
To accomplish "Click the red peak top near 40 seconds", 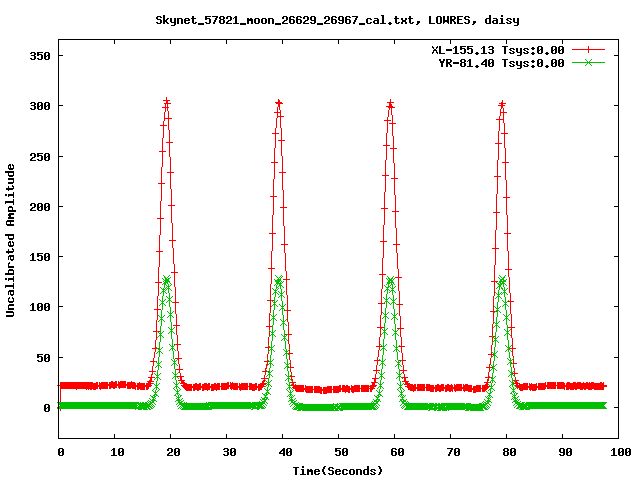I will point(279,103).
